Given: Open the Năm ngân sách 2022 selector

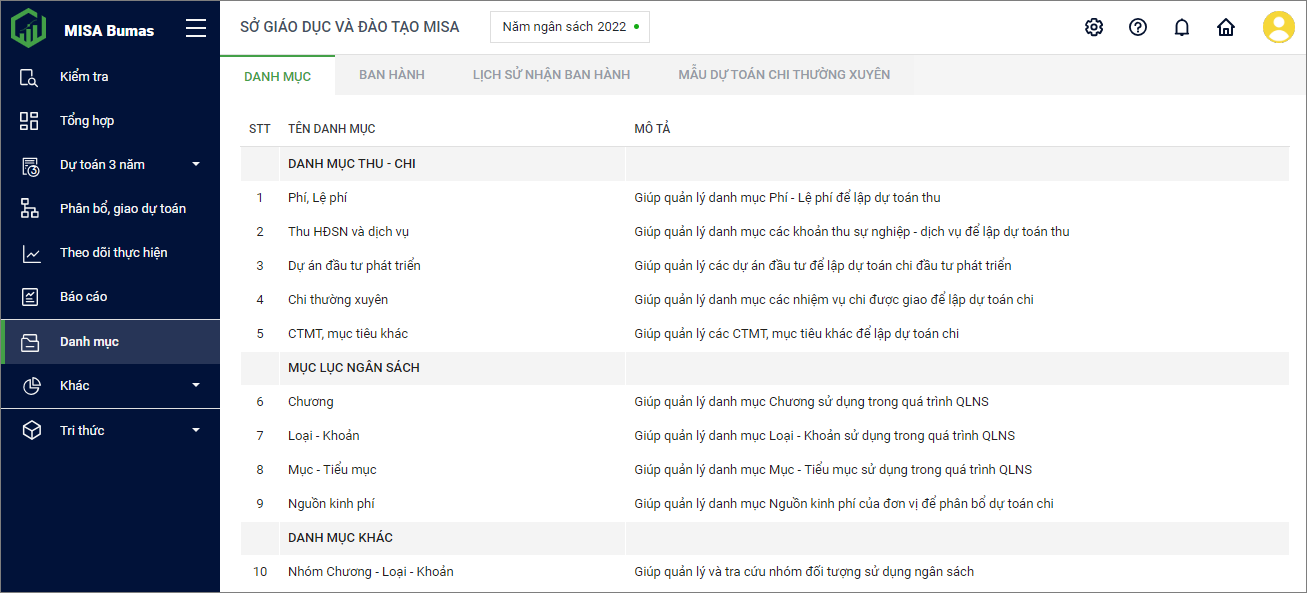Looking at the screenshot, I should tap(570, 27).
